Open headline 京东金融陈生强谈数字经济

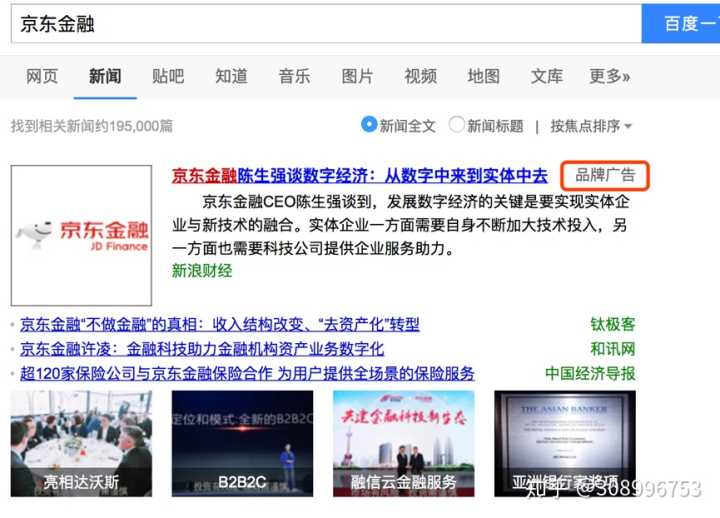360,175
